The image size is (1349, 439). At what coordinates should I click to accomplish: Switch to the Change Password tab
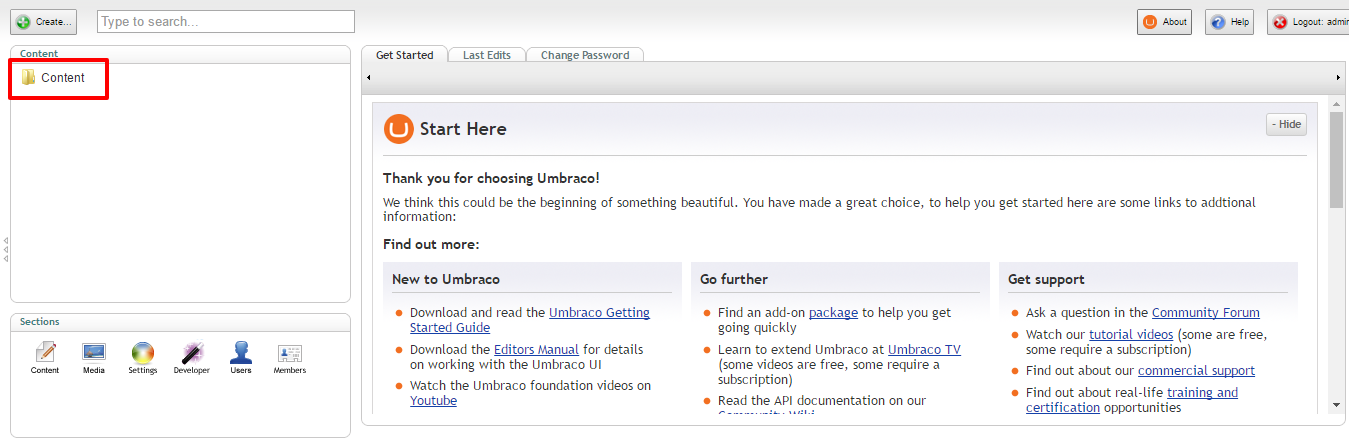(585, 55)
